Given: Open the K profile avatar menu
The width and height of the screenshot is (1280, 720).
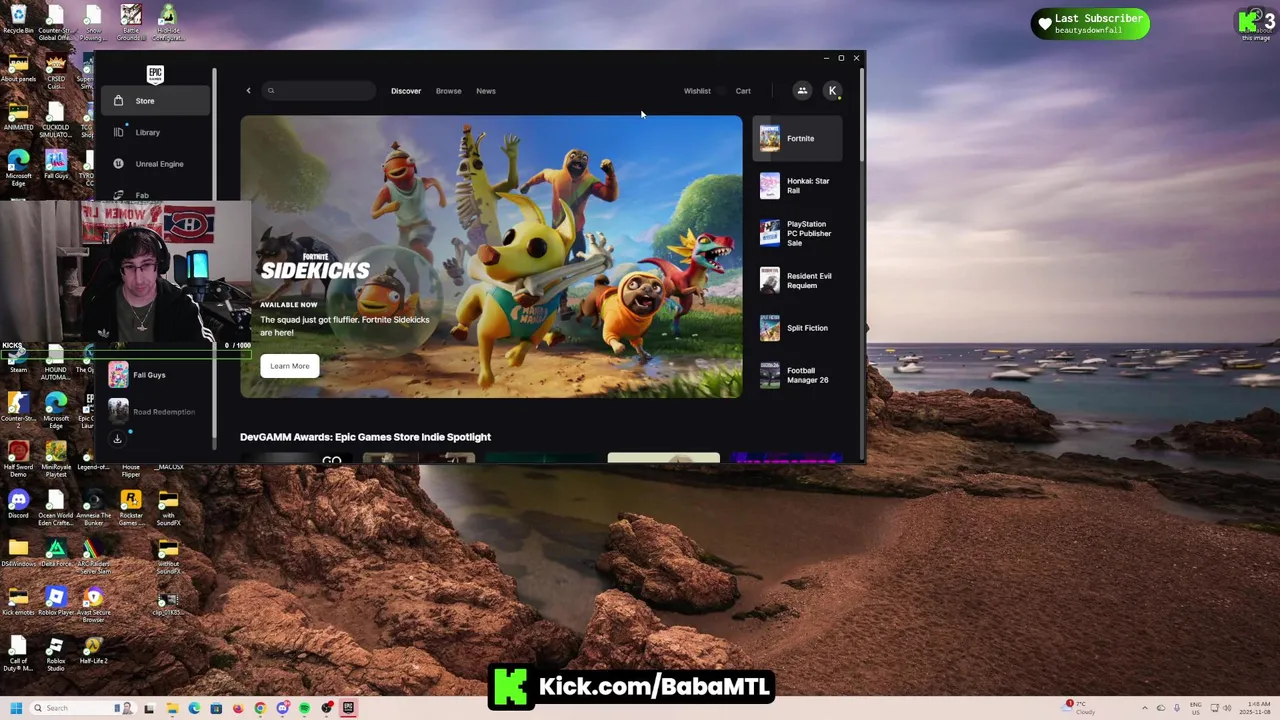Looking at the screenshot, I should [x=832, y=91].
